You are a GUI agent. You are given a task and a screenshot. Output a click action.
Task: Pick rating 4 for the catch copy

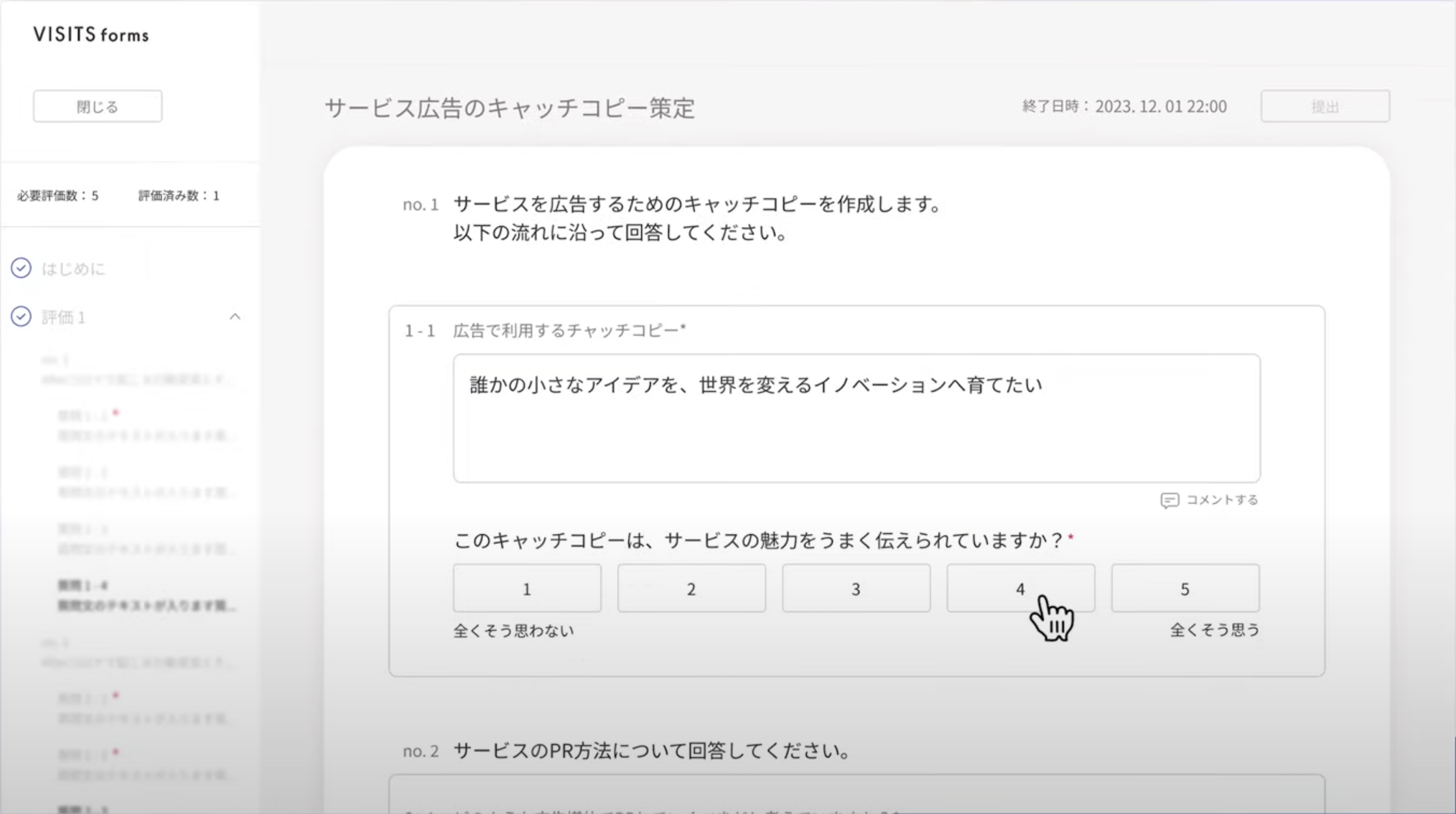[x=1020, y=589]
